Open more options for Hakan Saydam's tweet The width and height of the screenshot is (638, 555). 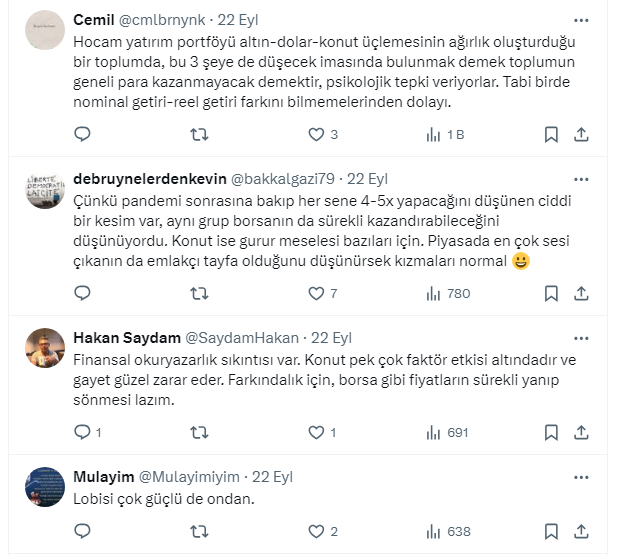coord(581,337)
